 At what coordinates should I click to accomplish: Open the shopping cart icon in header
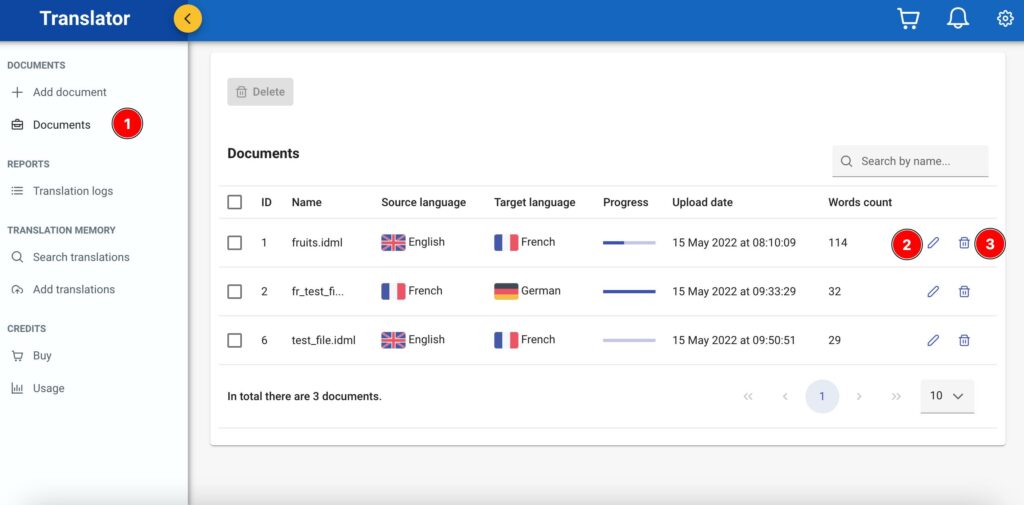click(x=908, y=19)
